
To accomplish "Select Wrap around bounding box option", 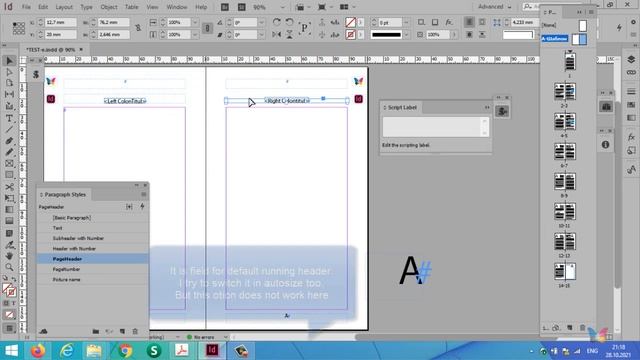I will tap(482, 22).
